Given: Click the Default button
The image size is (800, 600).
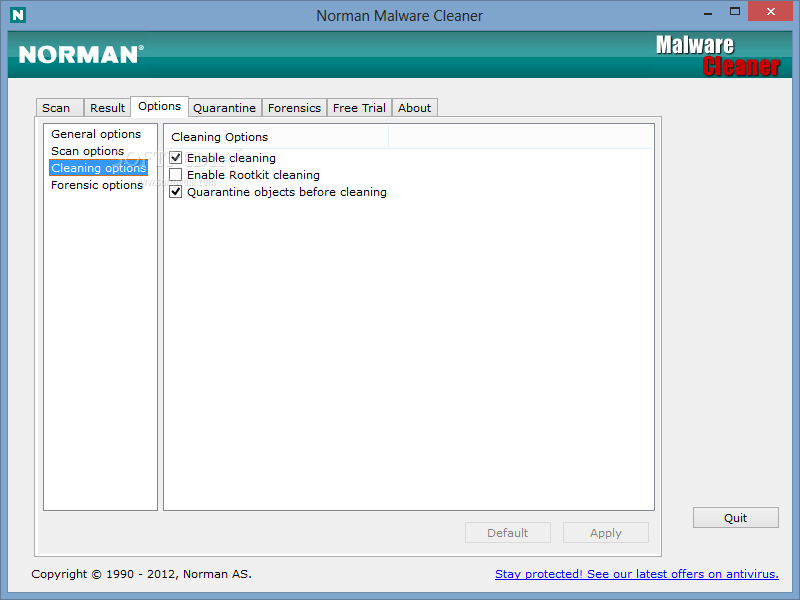Looking at the screenshot, I should (508, 533).
